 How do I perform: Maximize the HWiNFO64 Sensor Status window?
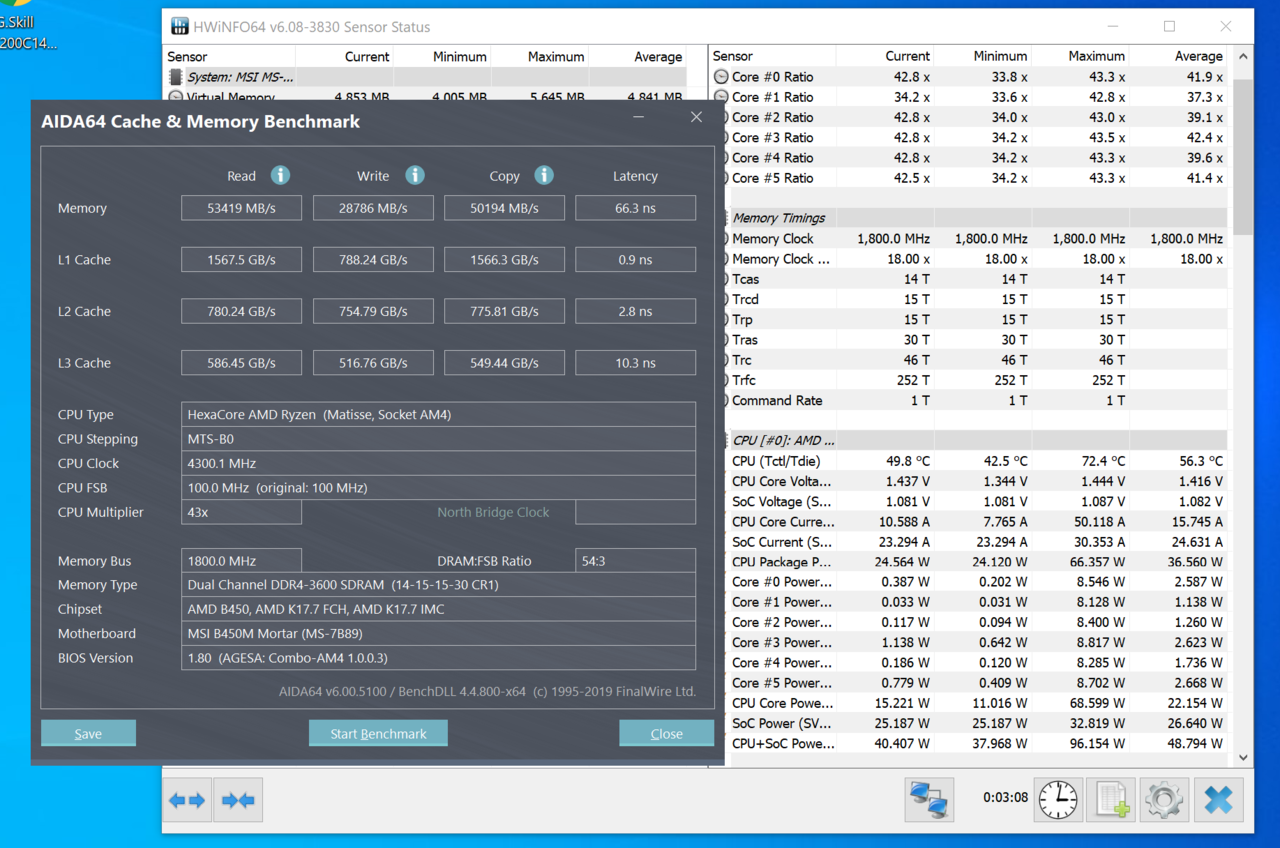(x=1169, y=26)
